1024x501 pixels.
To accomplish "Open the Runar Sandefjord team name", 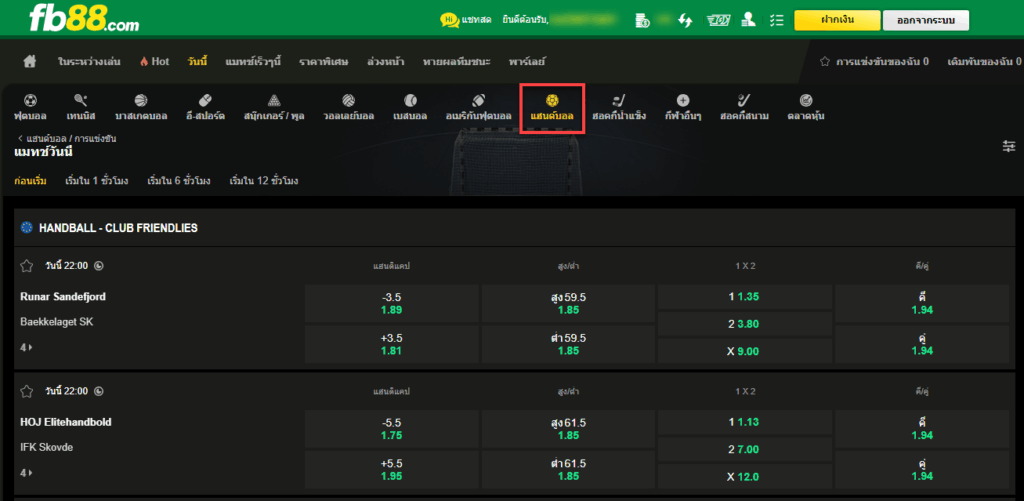I will 63,297.
